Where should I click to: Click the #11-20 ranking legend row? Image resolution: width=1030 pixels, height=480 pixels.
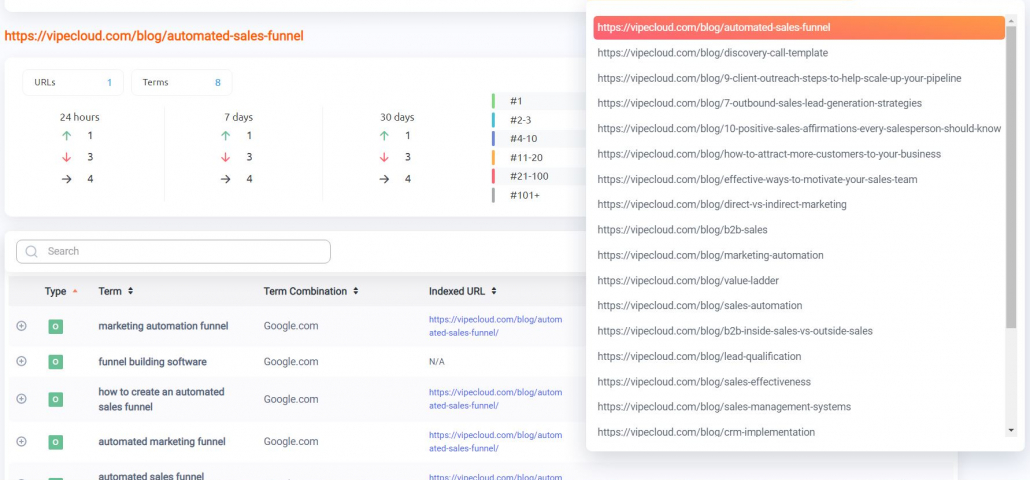tap(539, 158)
